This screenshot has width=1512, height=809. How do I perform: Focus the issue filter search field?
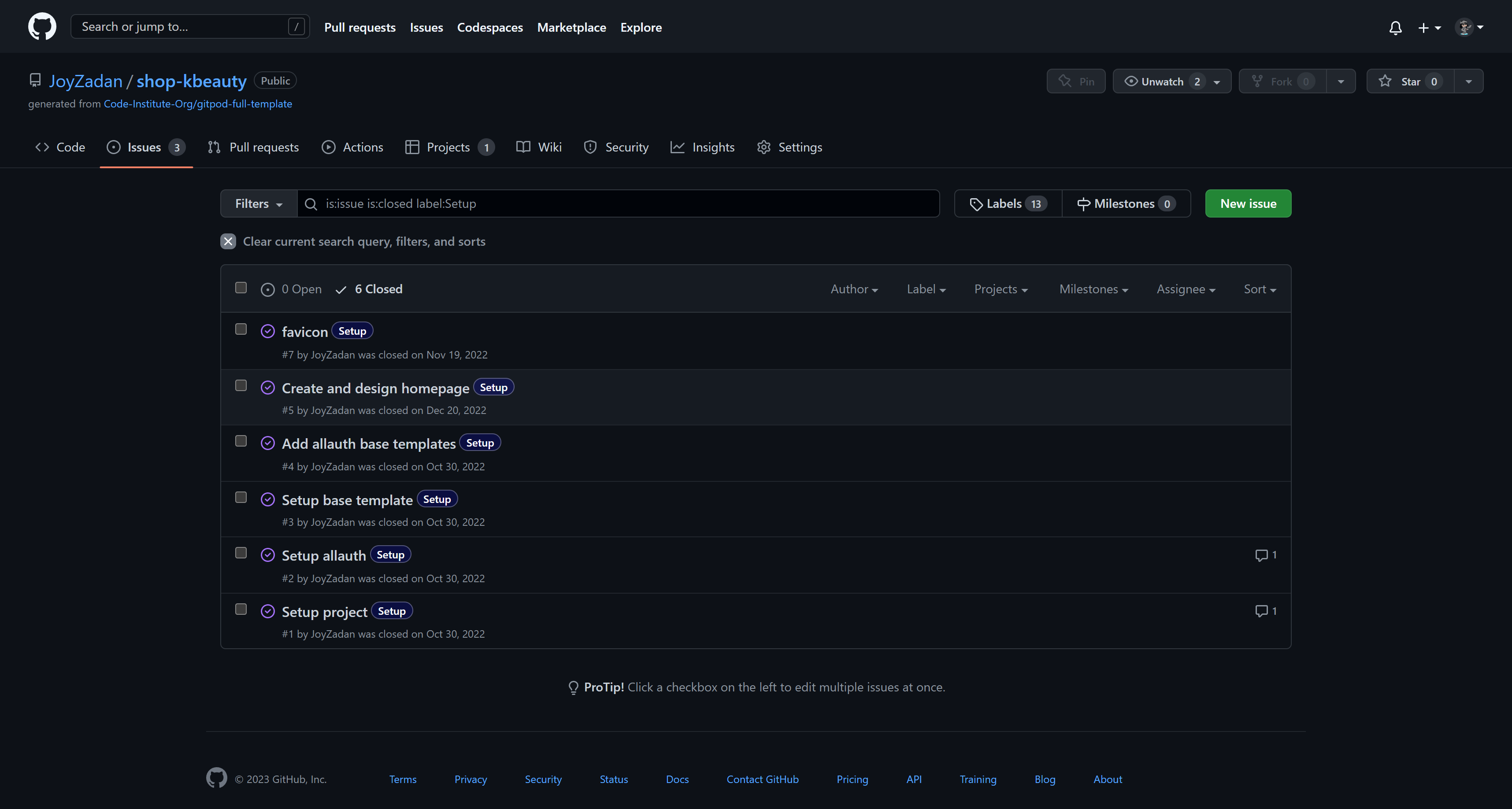(618, 203)
